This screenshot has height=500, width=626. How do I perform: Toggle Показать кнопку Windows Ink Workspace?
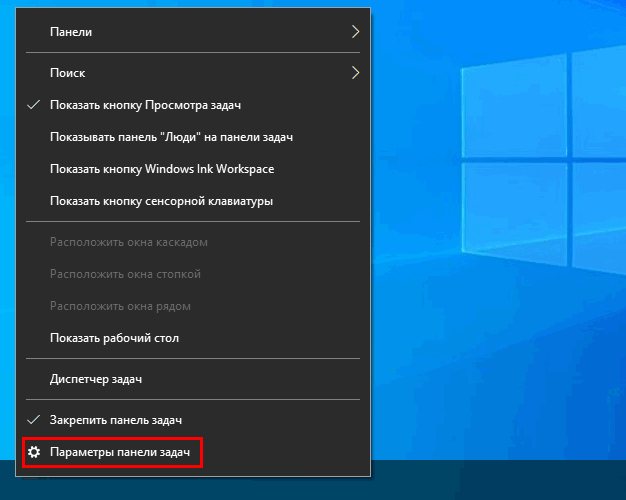coord(161,169)
